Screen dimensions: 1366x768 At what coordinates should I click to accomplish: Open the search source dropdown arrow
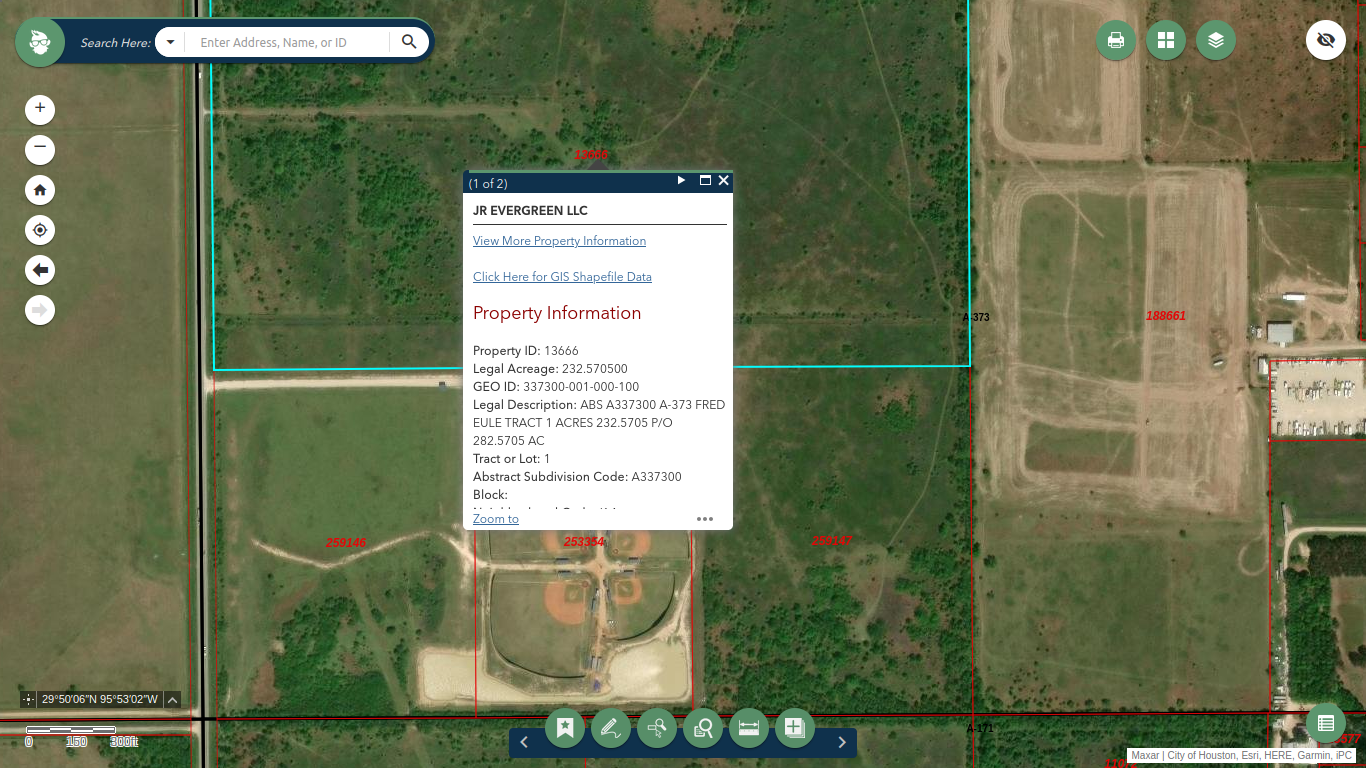(x=170, y=42)
